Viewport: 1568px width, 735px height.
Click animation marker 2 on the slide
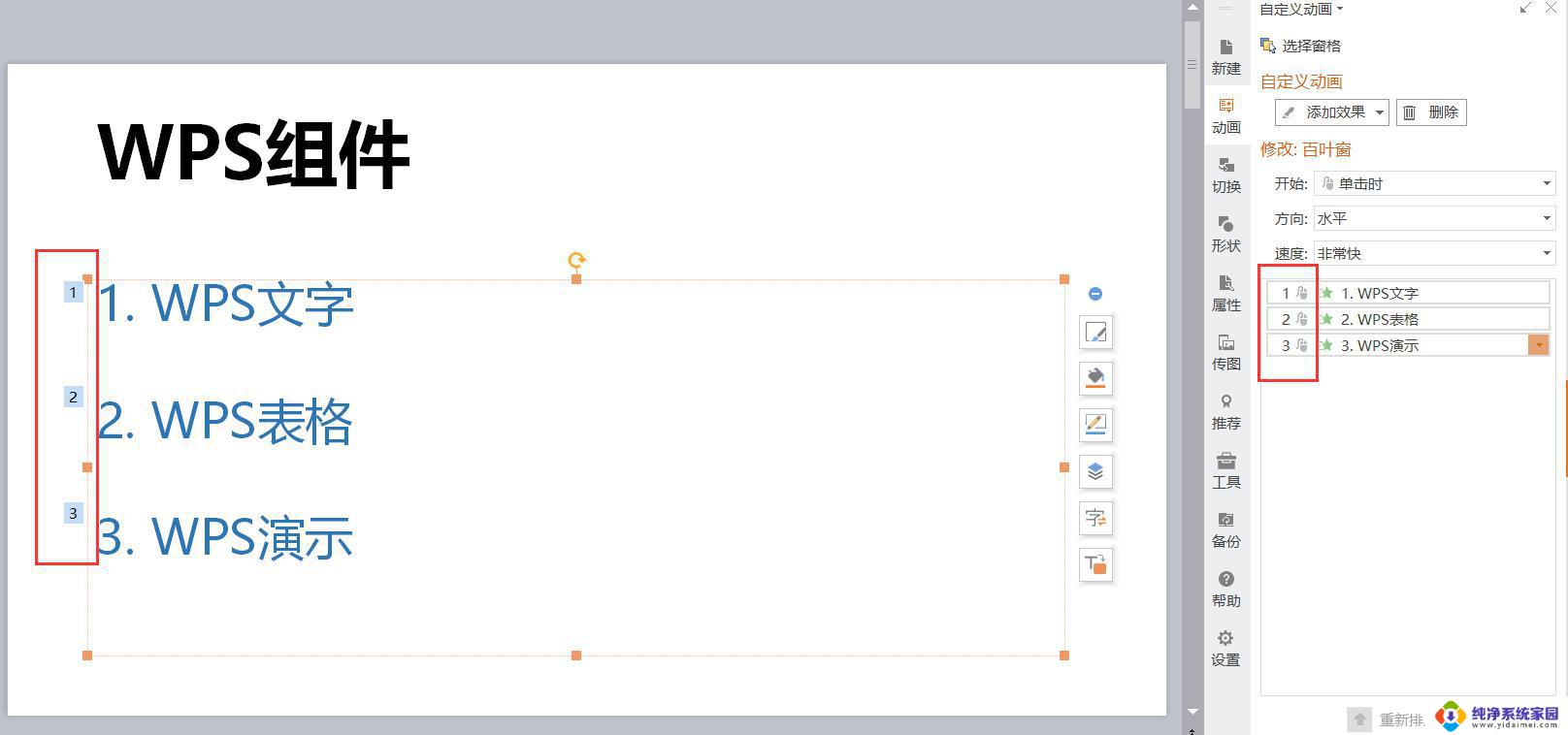(73, 397)
